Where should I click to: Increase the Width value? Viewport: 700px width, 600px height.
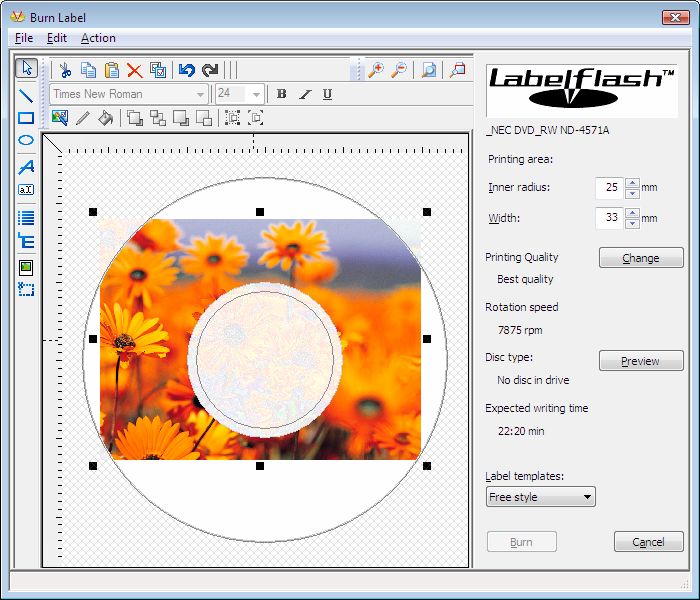tap(632, 213)
